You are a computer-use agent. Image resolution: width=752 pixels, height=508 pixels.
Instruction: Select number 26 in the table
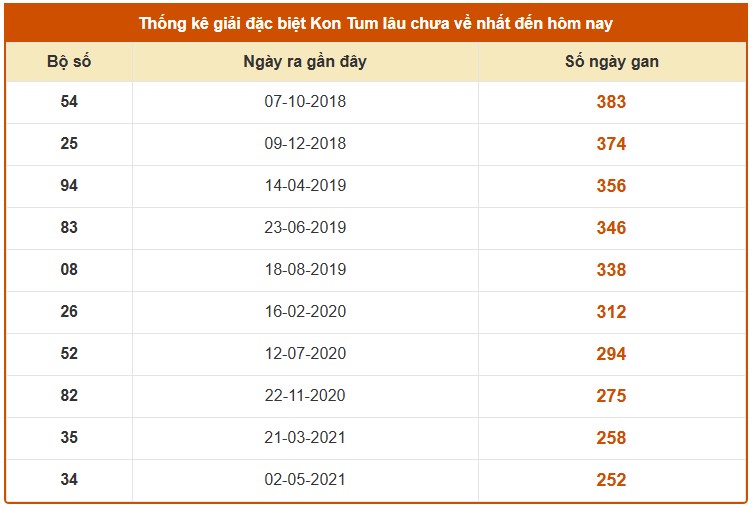pos(69,312)
